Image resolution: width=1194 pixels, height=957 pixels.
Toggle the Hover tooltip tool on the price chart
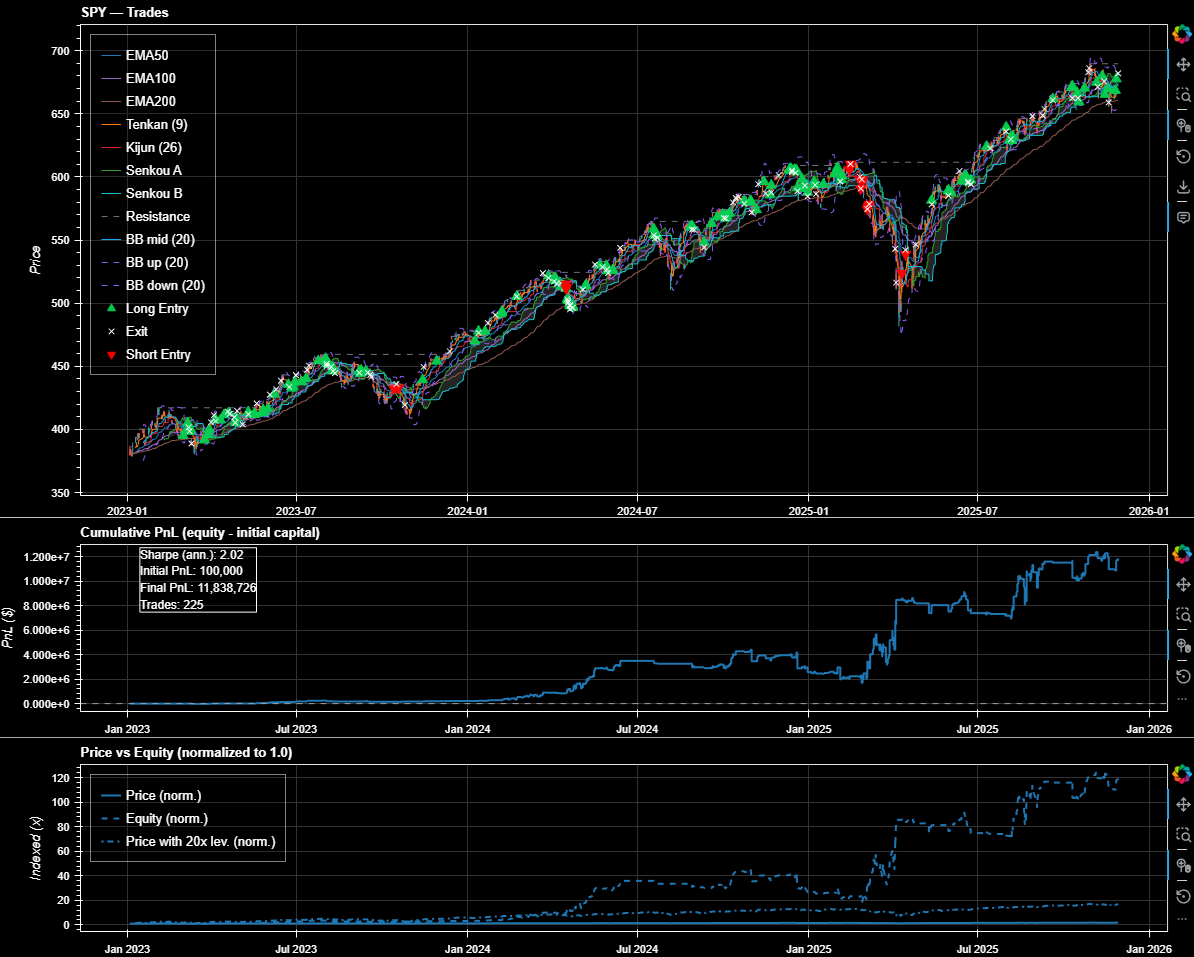click(x=1181, y=211)
